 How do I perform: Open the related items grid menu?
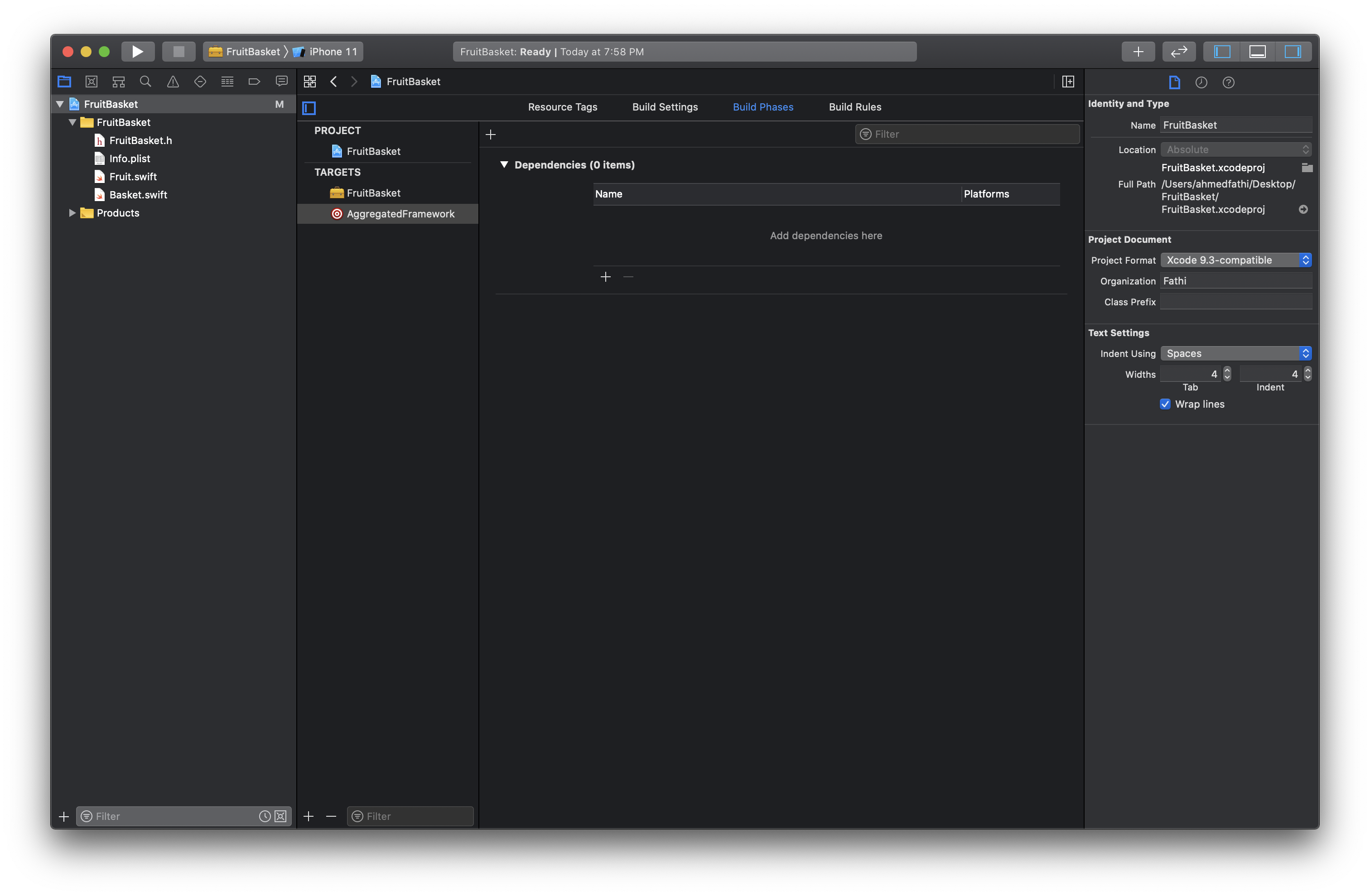pos(310,82)
